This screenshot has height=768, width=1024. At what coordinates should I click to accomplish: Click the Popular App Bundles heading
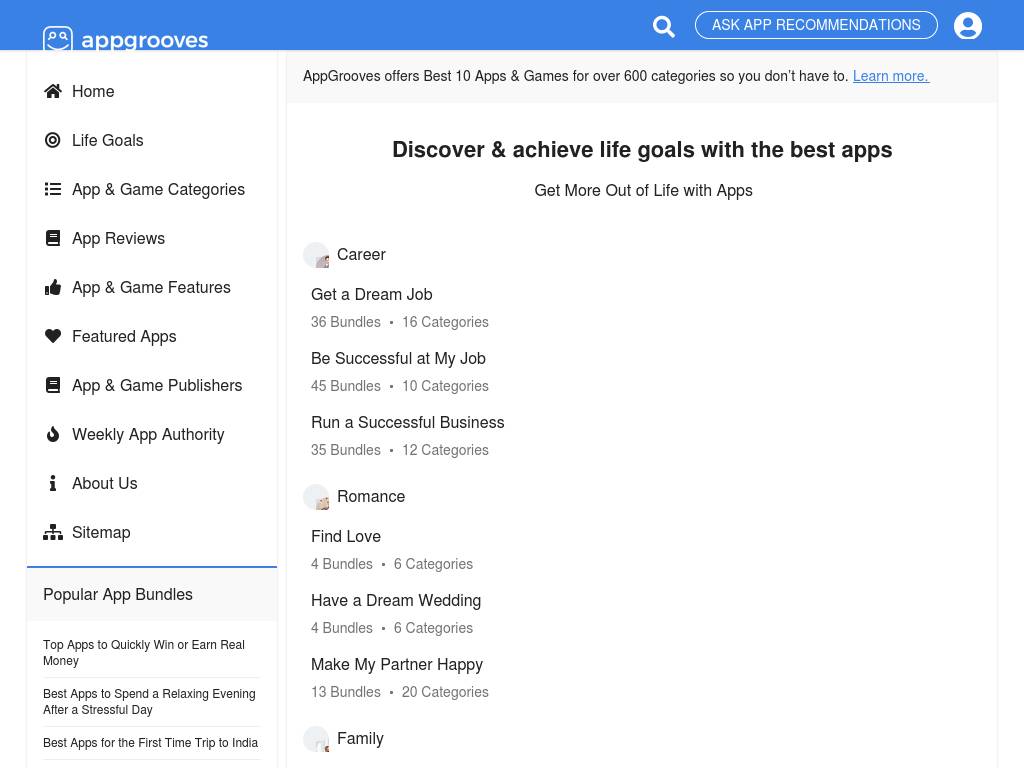(x=118, y=594)
